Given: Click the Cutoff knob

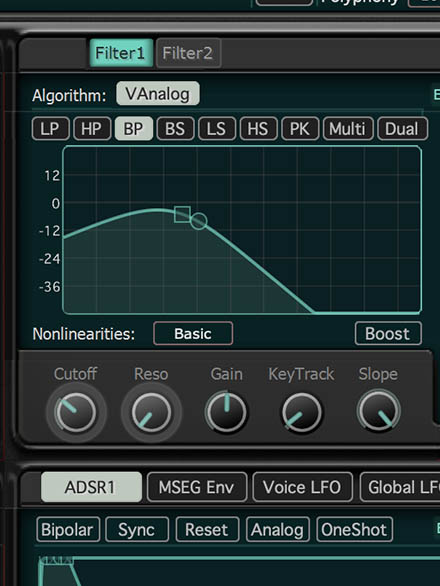Looking at the screenshot, I should pyautogui.click(x=76, y=413).
